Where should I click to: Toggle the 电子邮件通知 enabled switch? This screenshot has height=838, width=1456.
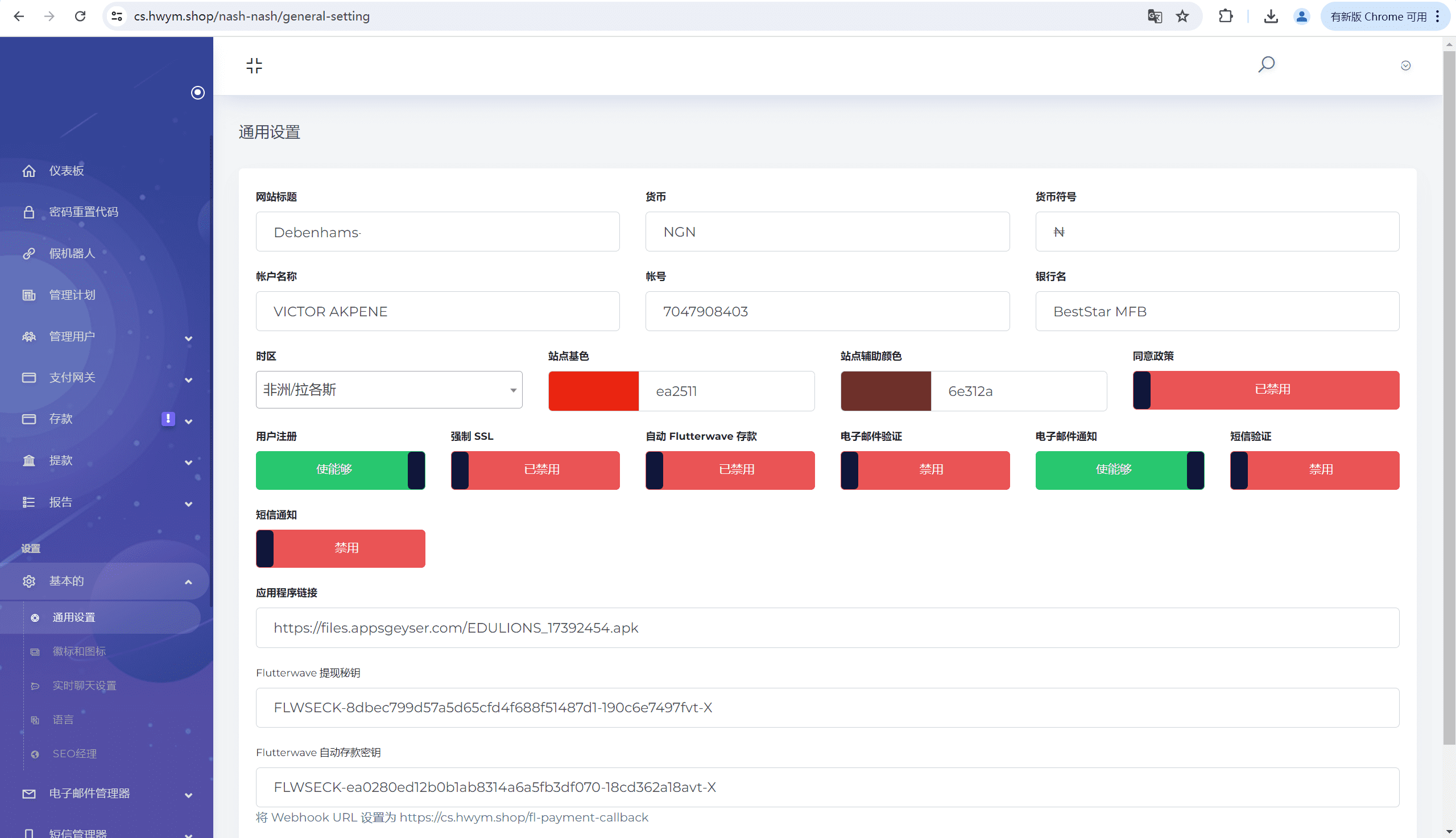(x=1119, y=470)
